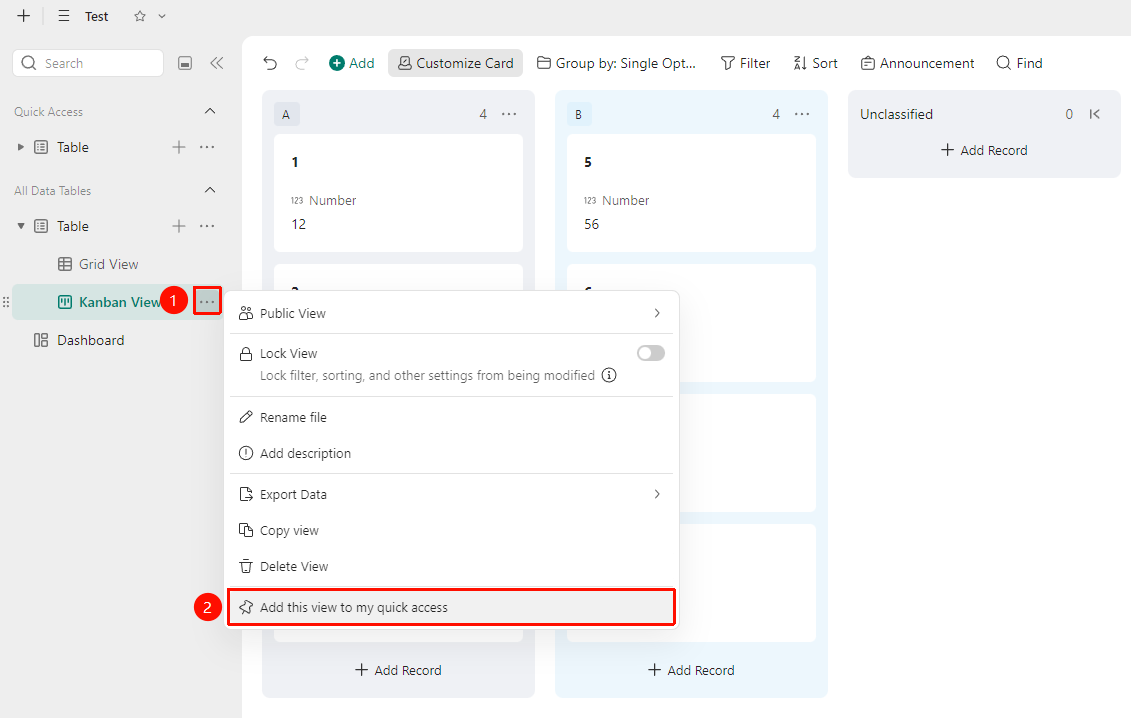Open the dropdown arrow after the star
The image size is (1131, 718).
pos(162,16)
